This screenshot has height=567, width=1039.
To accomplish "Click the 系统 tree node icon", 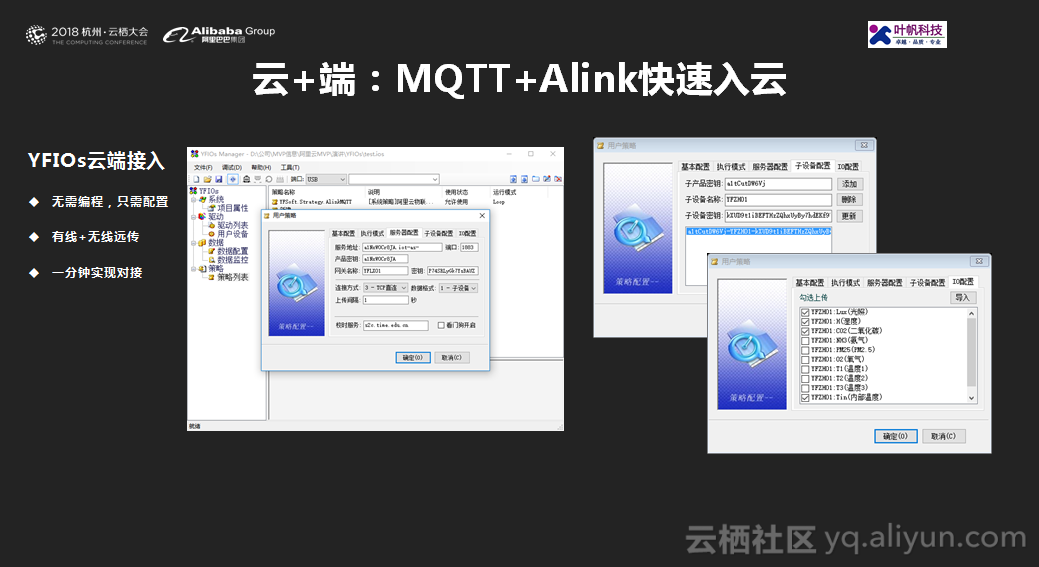I will coord(204,199).
